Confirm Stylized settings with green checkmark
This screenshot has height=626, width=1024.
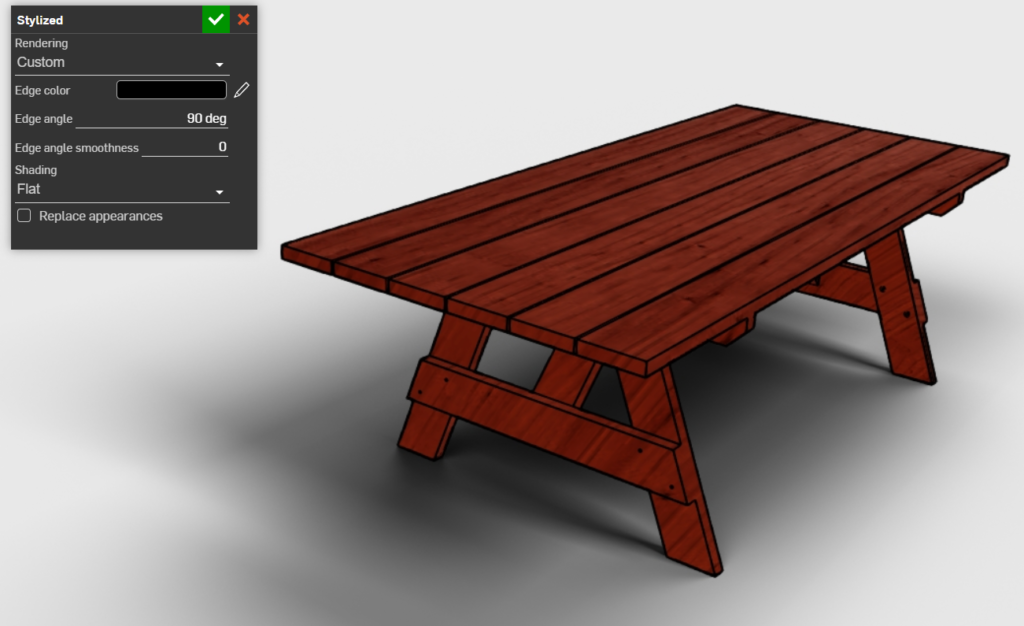[216, 20]
